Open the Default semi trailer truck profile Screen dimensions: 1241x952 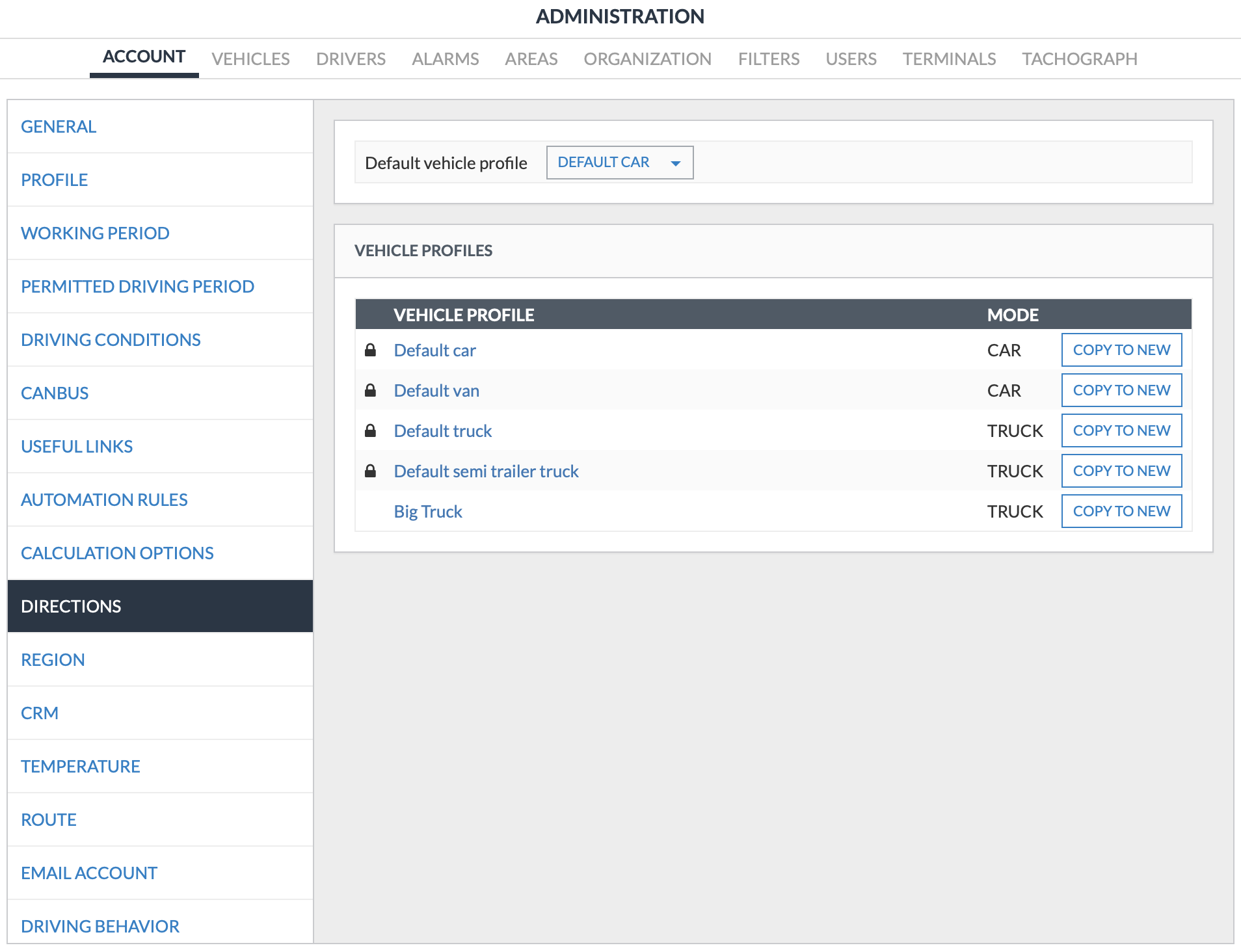point(486,471)
